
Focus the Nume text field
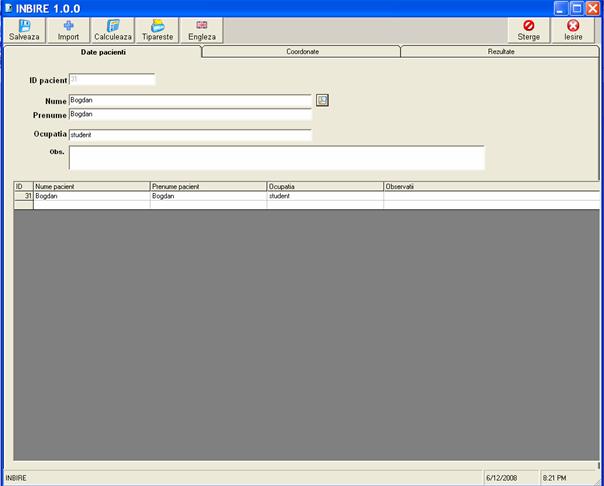[190, 101]
